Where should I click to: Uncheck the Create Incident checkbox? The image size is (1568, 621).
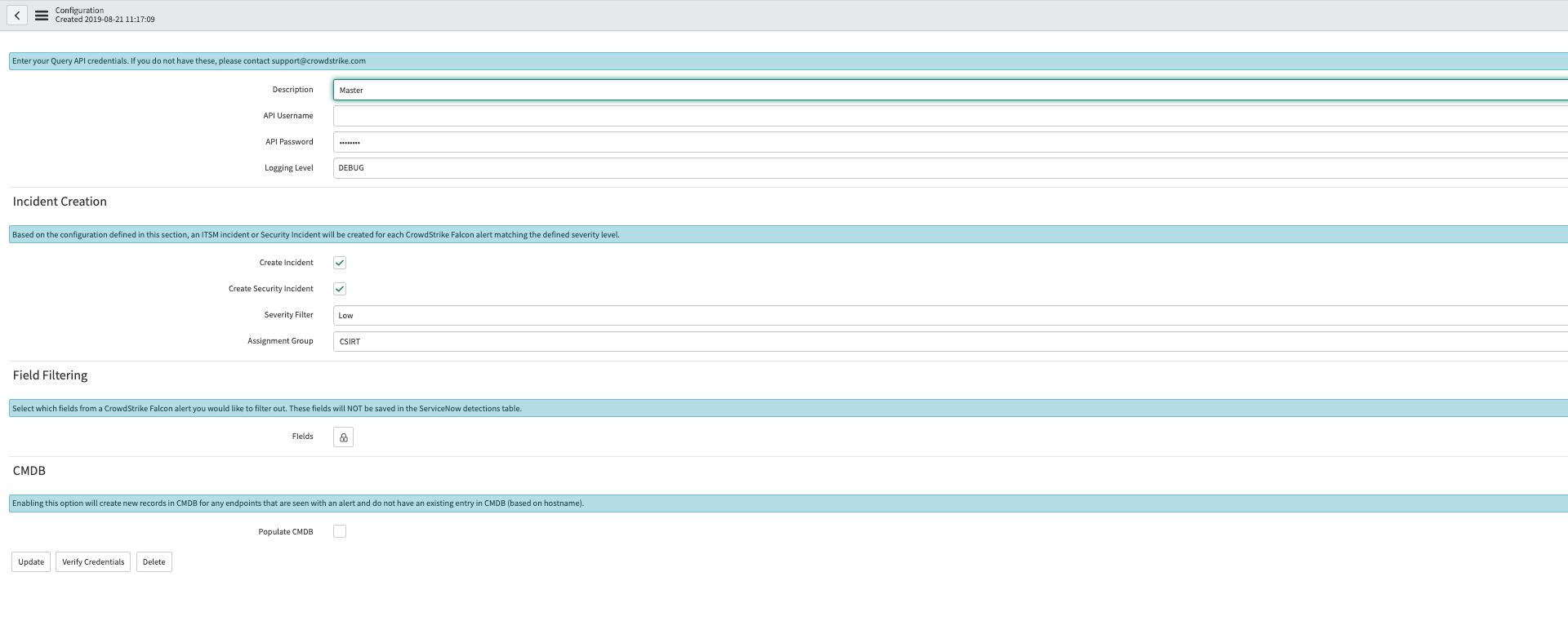tap(340, 263)
